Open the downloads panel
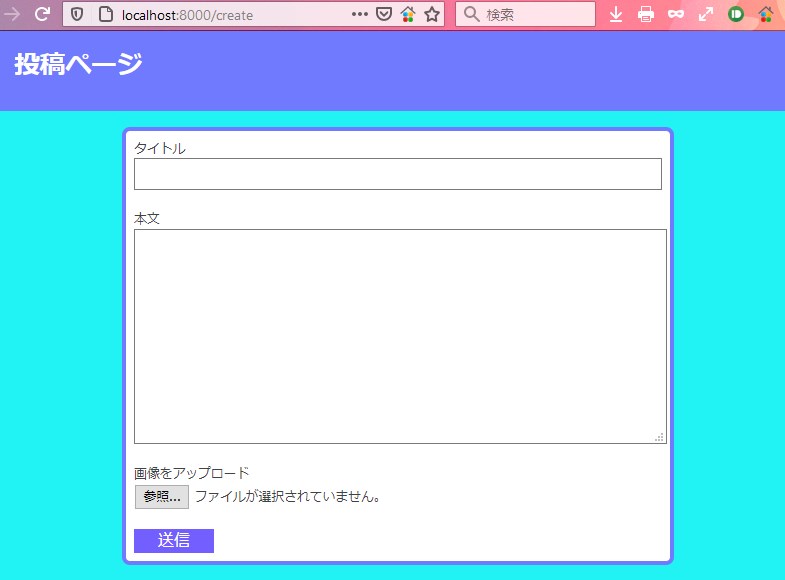Viewport: 785px width, 580px height. click(616, 14)
